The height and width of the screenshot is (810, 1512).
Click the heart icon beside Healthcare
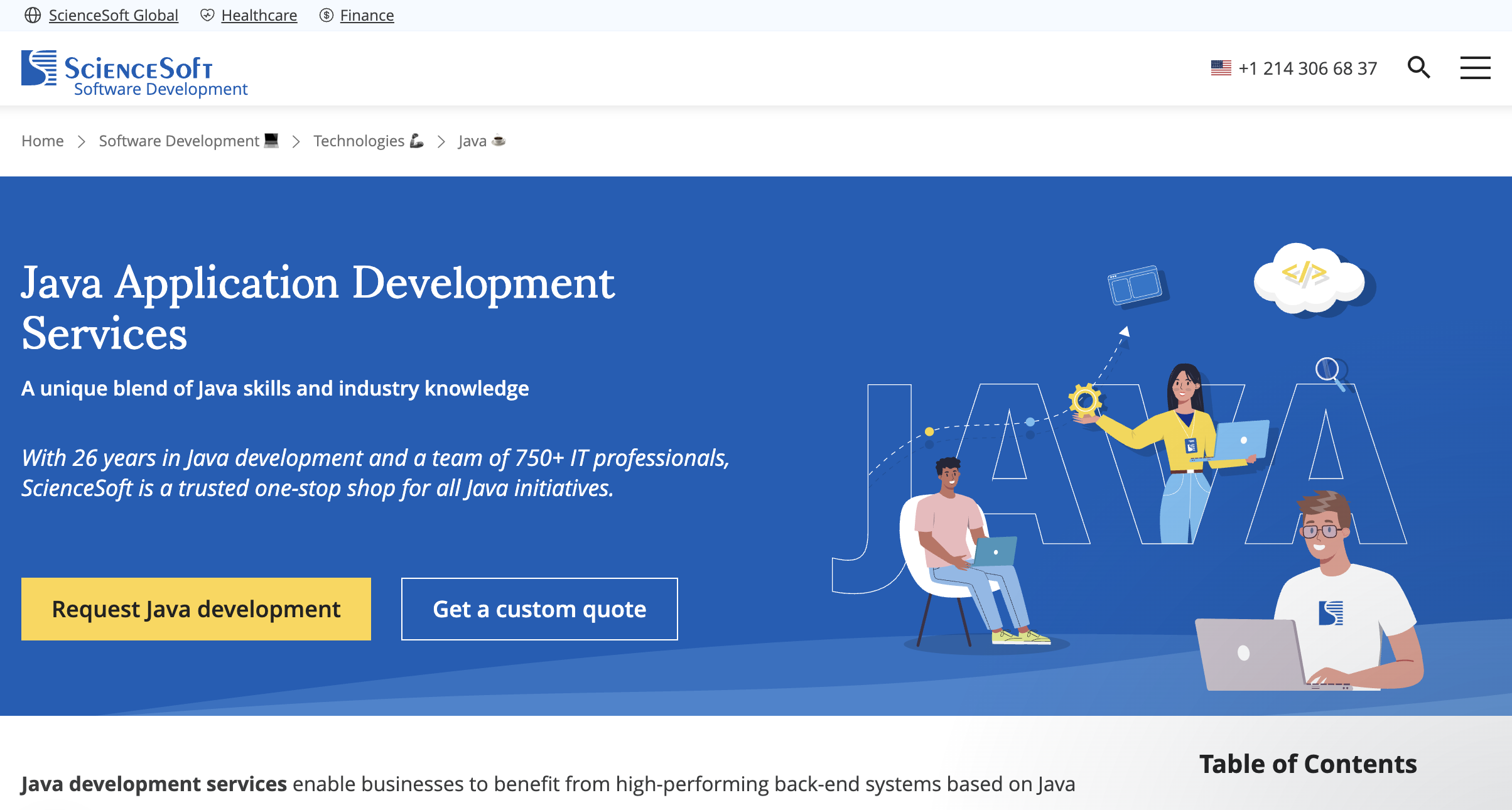(x=207, y=15)
